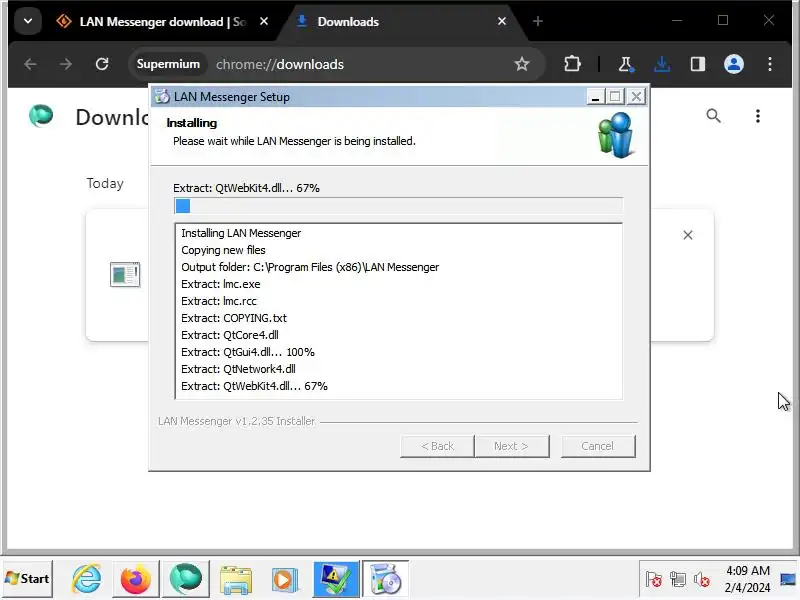Open the Extensions puzzle icon
The image size is (800, 600).
click(572, 64)
